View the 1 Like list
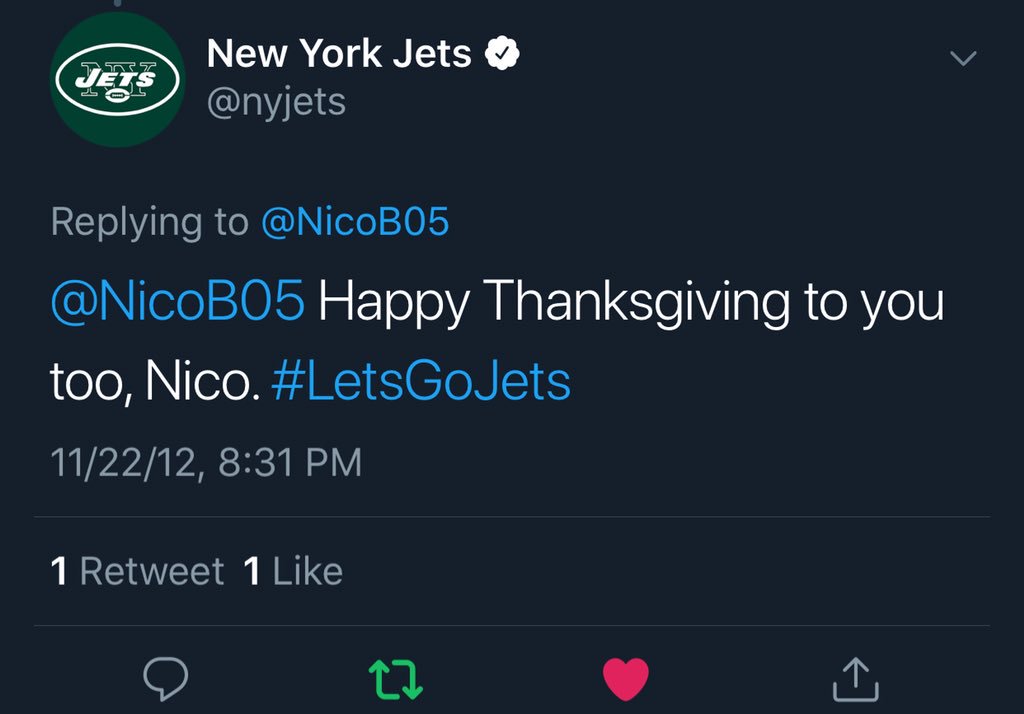 coord(293,571)
